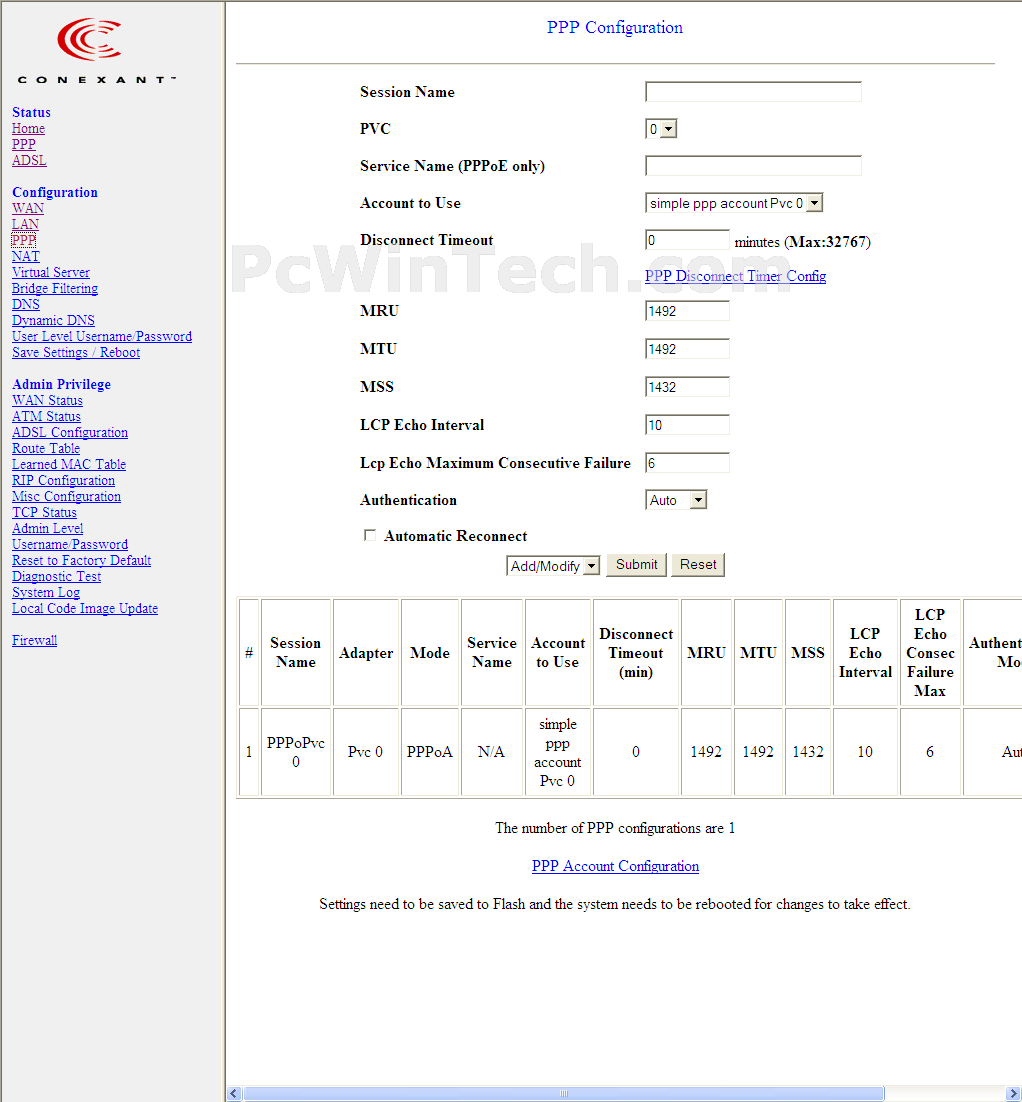This screenshot has height=1102, width=1022.
Task: Open Local Code Image Update link
Action: coord(85,609)
